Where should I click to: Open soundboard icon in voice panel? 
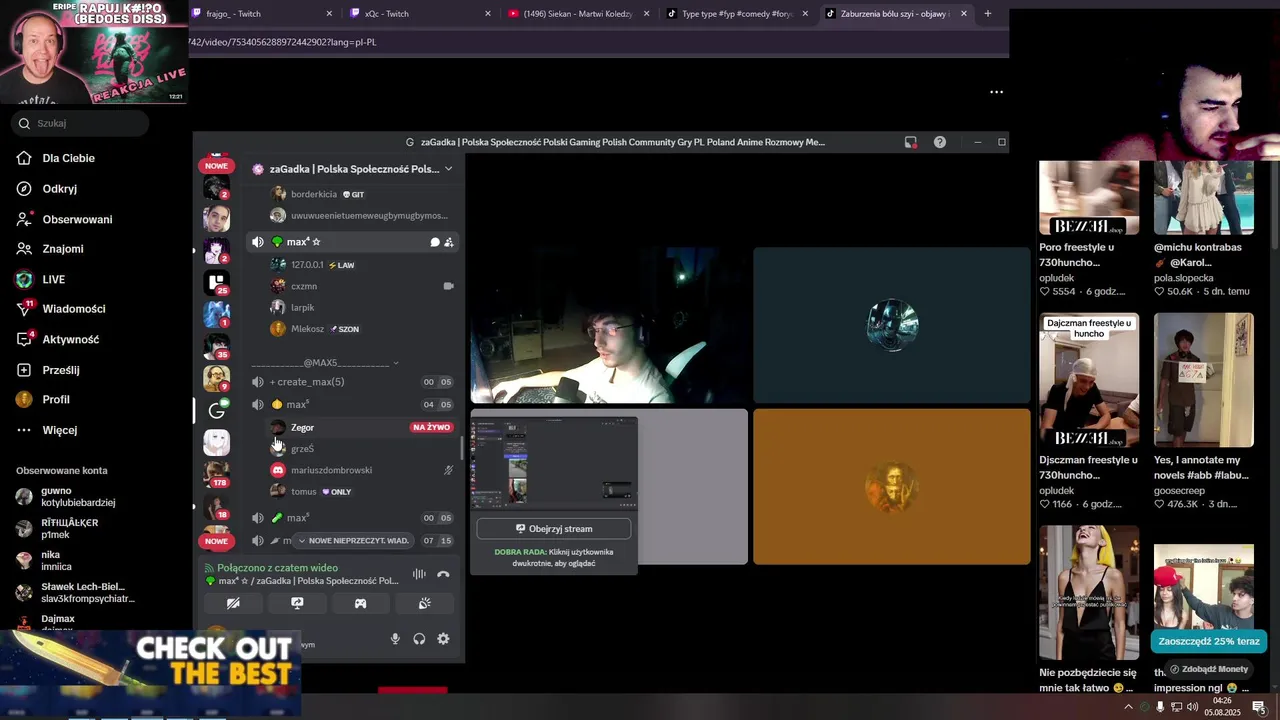point(424,604)
